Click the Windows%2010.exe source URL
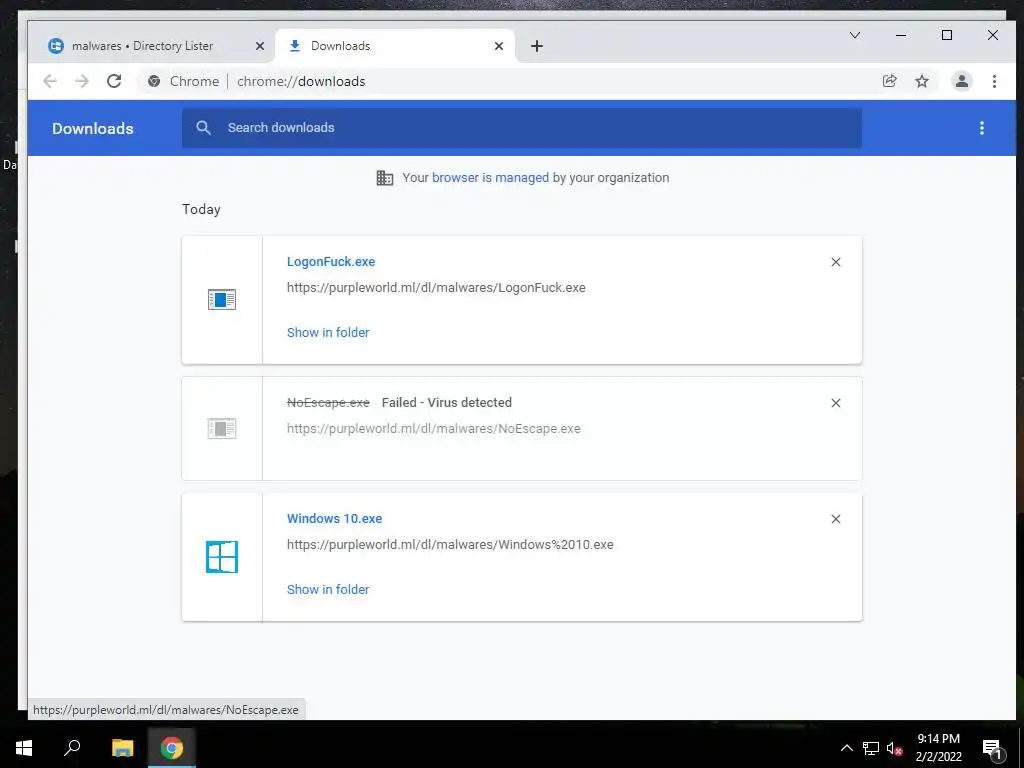1024x768 pixels. [450, 545]
